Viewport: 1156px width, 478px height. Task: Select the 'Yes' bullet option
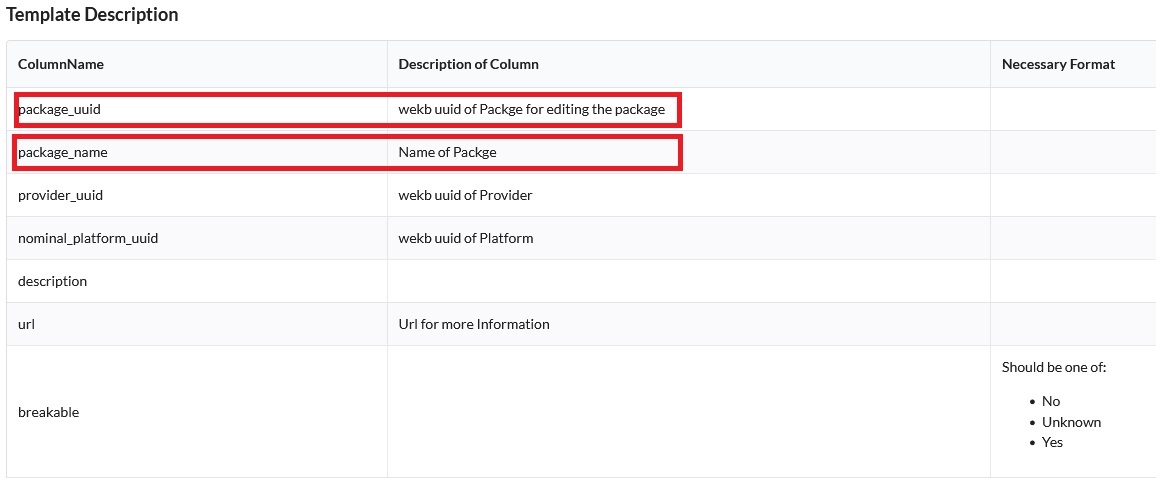(1053, 442)
